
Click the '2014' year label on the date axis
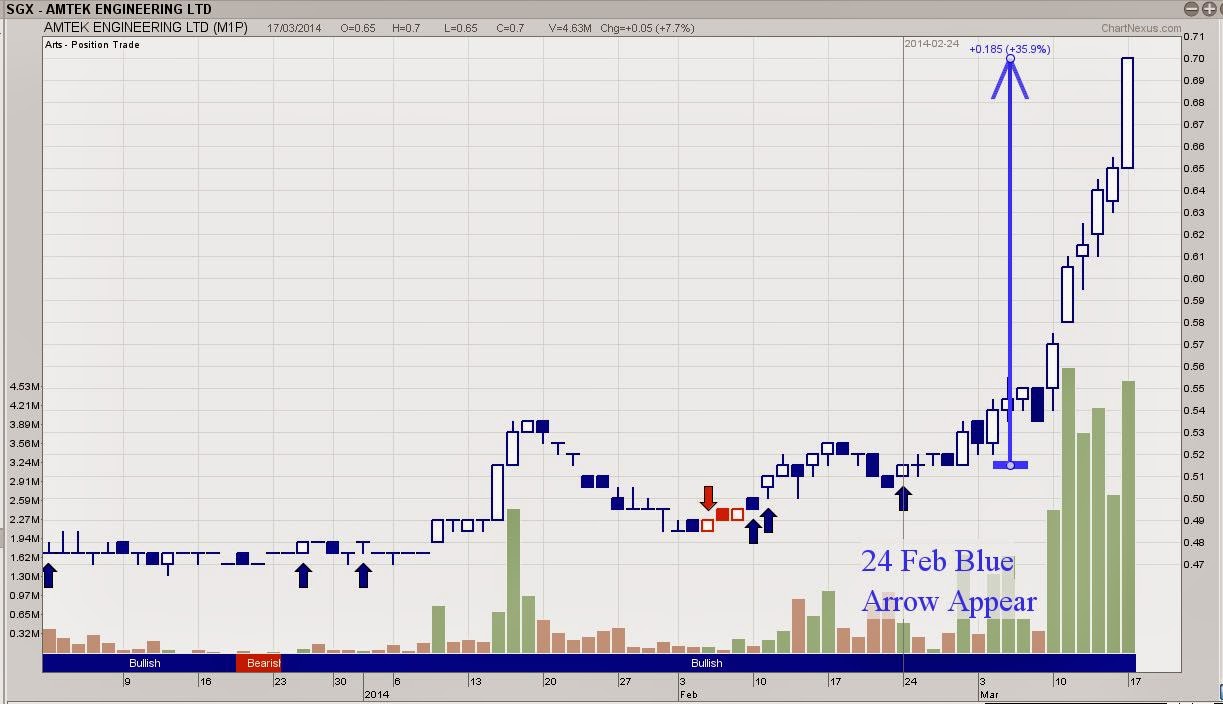pos(376,693)
